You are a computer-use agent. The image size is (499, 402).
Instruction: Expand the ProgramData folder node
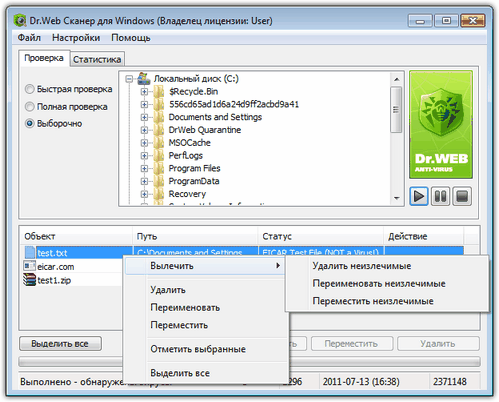144,181
